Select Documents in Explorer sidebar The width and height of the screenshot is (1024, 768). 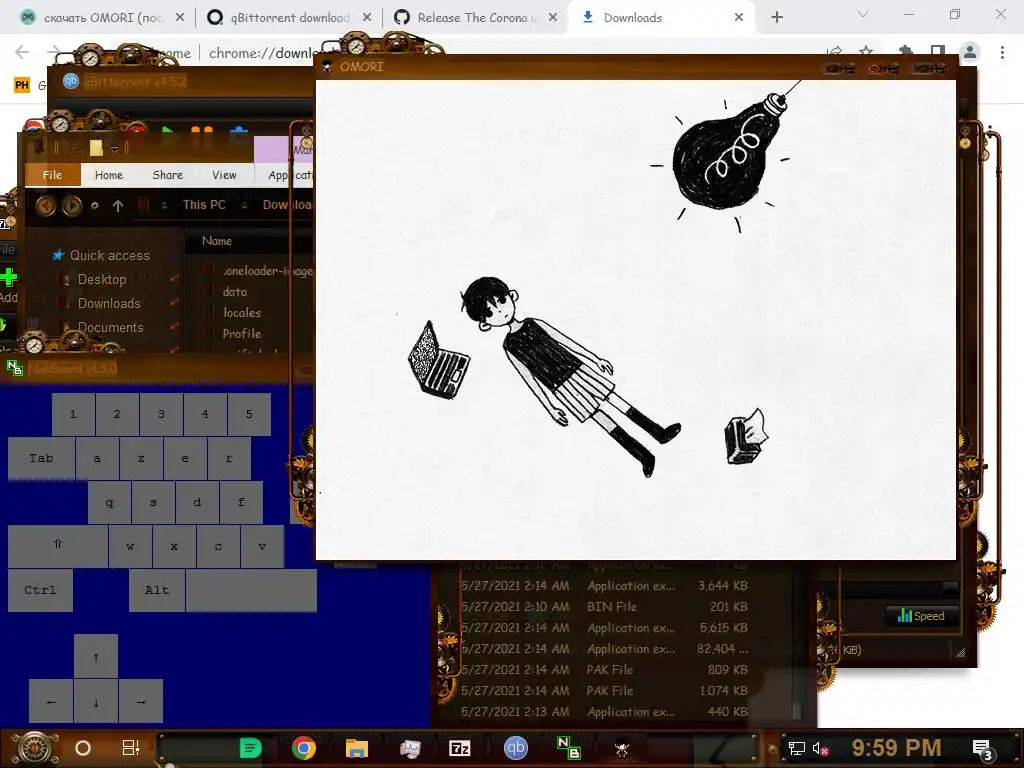coord(110,328)
